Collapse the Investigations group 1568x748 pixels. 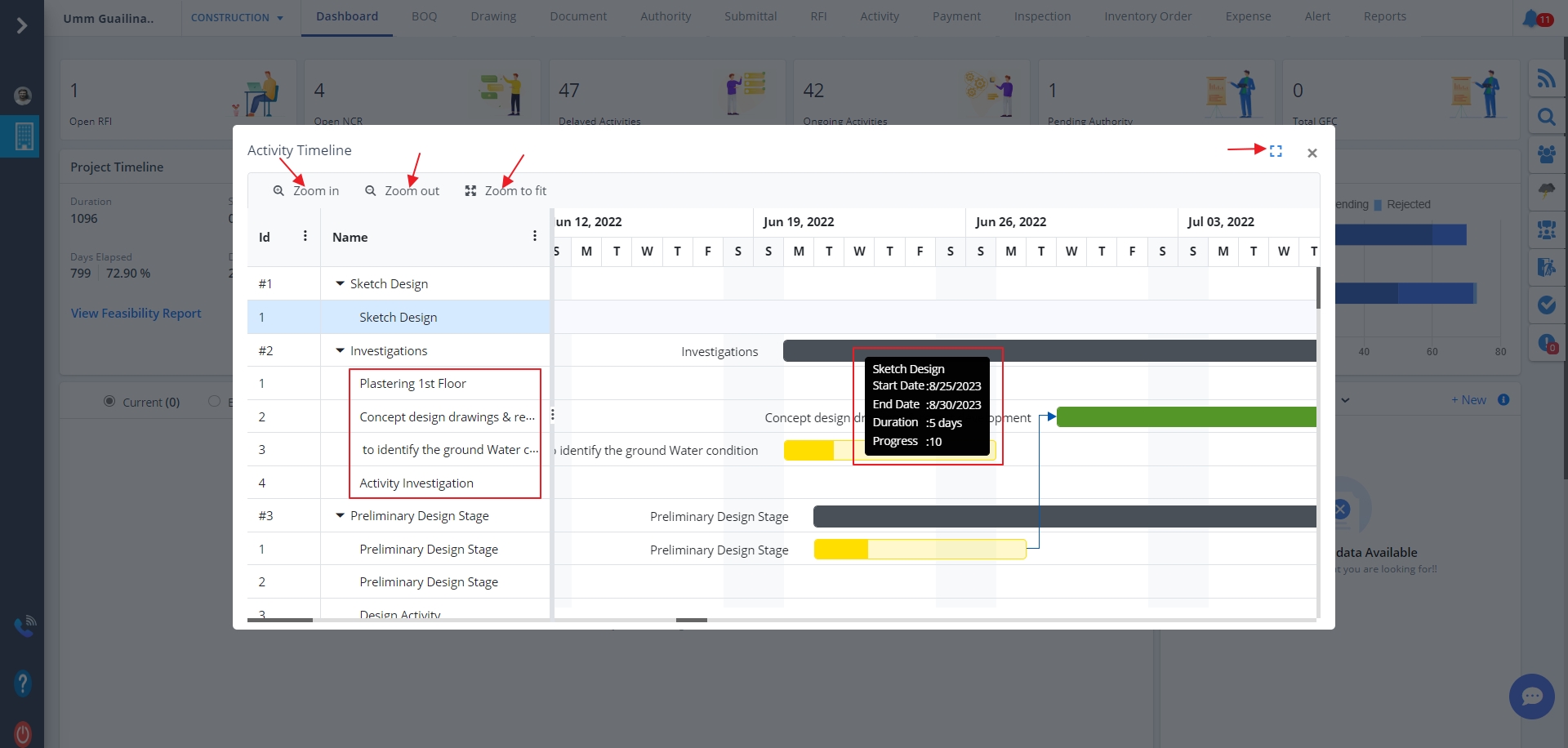click(x=341, y=350)
